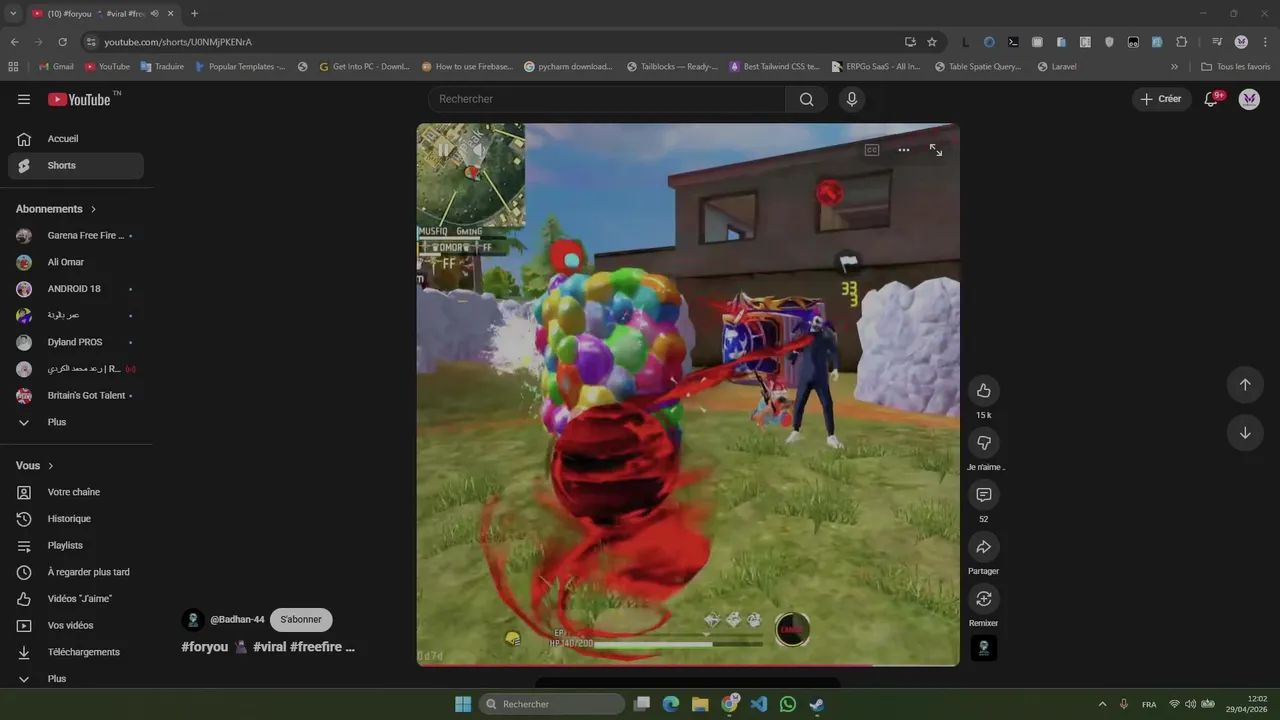Screen dimensions: 1280x720
Task: Expand the Abonnements section chevron
Action: 94,209
